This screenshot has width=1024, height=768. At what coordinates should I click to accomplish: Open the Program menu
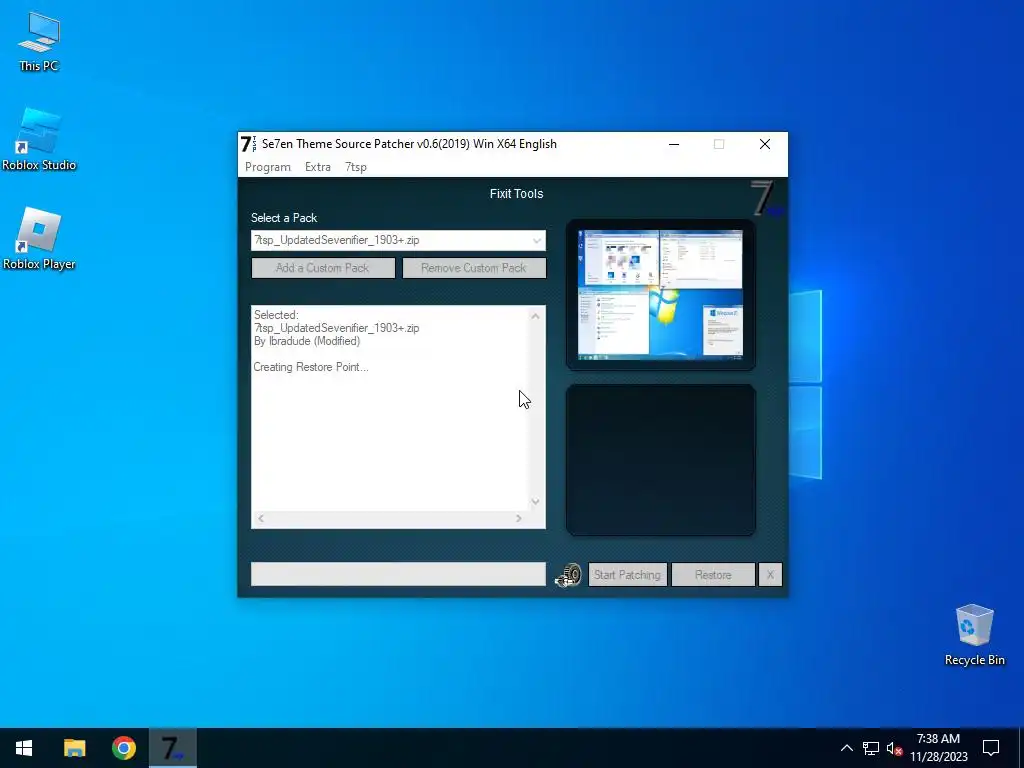pyautogui.click(x=268, y=167)
